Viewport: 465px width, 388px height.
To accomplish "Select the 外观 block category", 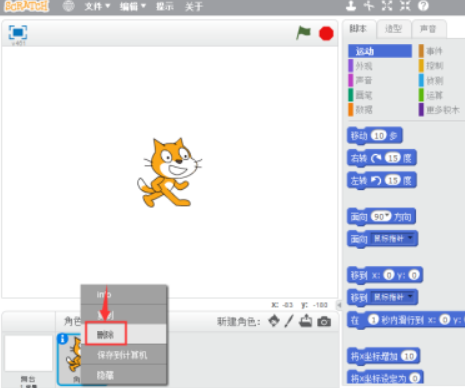I will coord(364,66).
